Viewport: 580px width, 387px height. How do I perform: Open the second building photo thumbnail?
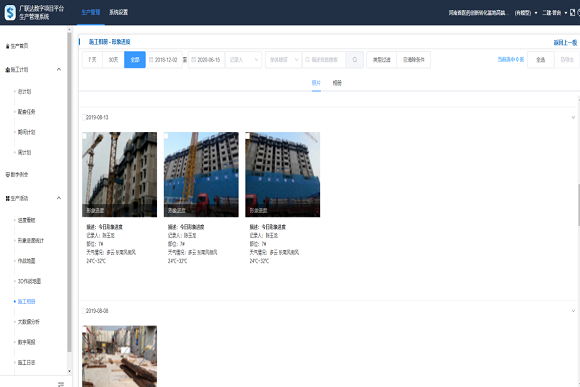(201, 174)
